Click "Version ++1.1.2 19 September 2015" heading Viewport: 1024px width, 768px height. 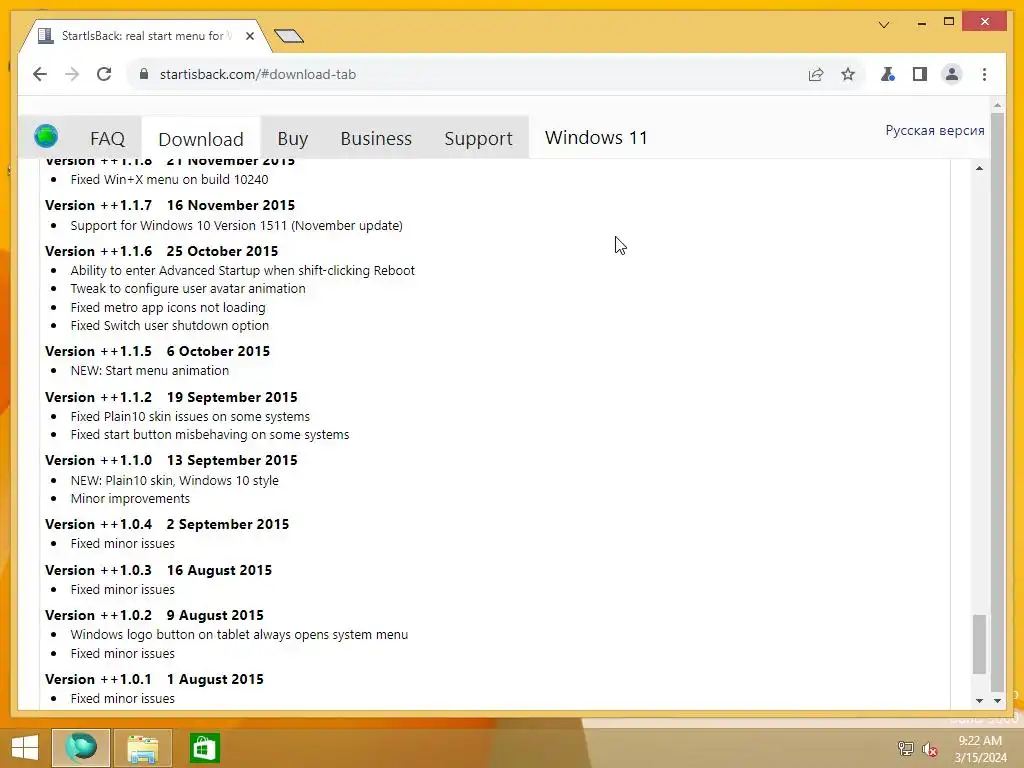171,397
